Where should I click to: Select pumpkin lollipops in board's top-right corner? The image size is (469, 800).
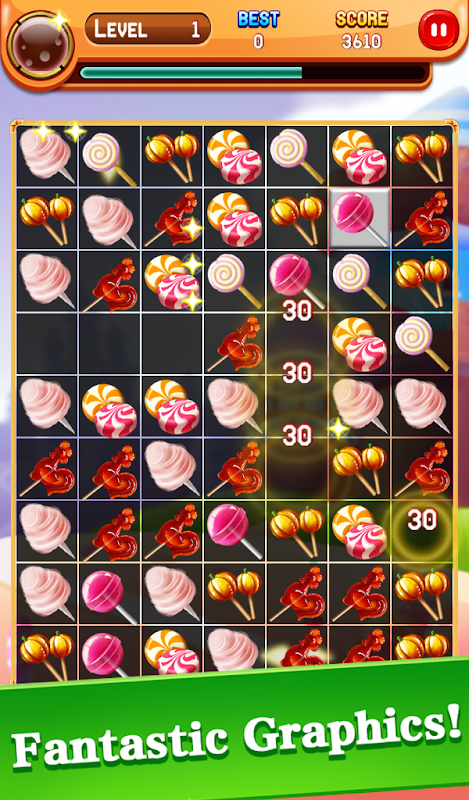click(x=422, y=156)
